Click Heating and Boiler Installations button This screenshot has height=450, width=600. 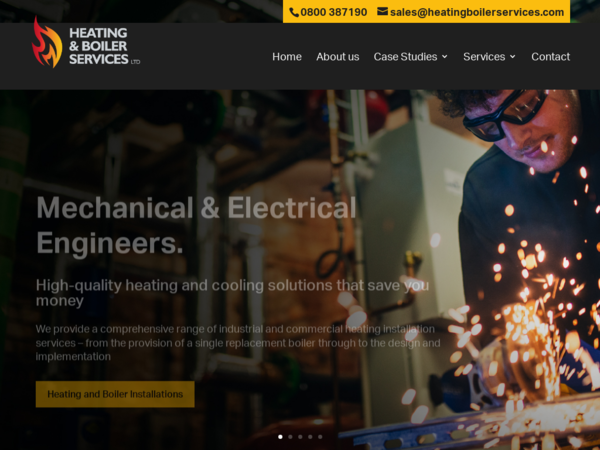coord(115,394)
